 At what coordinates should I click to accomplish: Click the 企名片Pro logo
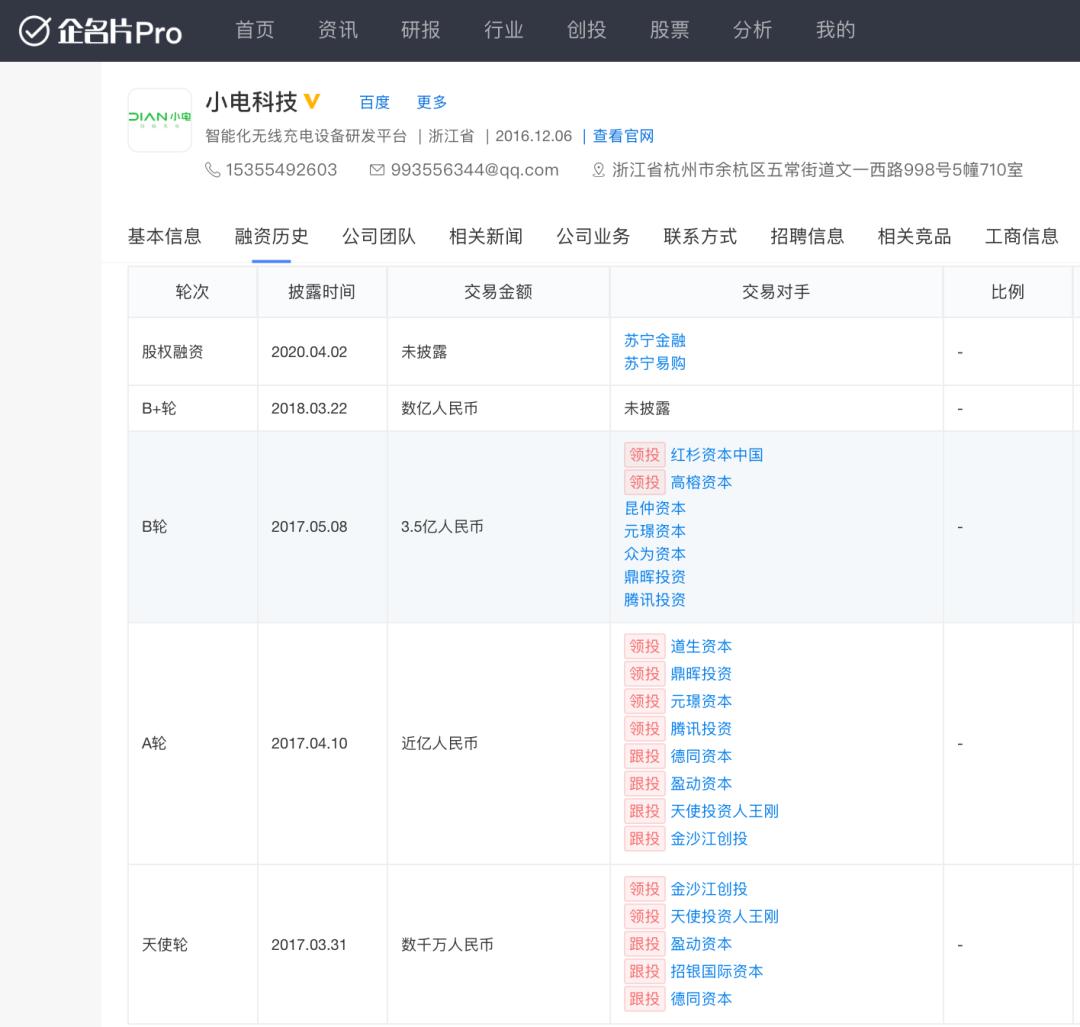coord(101,31)
